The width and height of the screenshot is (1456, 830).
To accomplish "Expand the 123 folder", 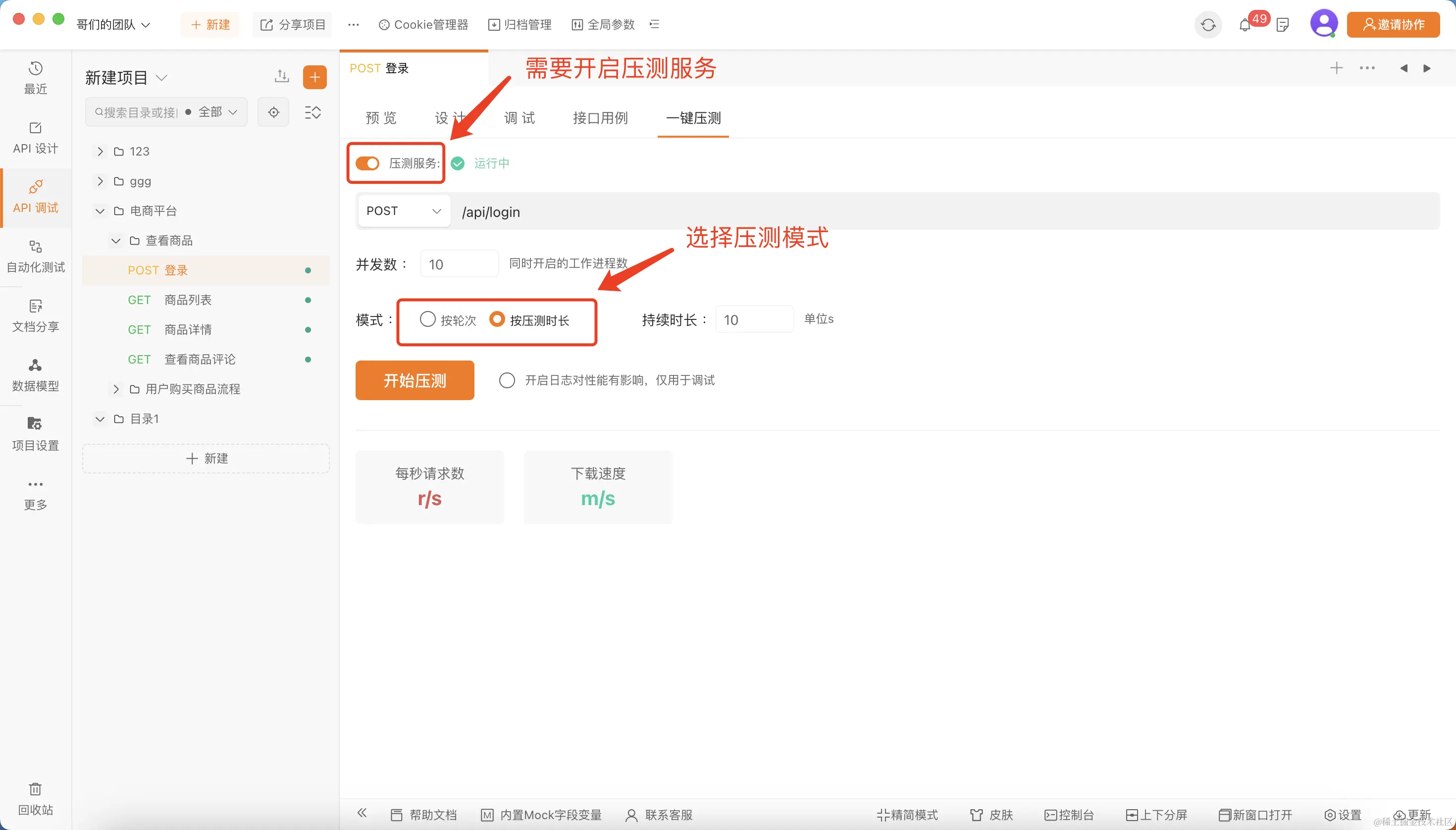I will pyautogui.click(x=101, y=151).
